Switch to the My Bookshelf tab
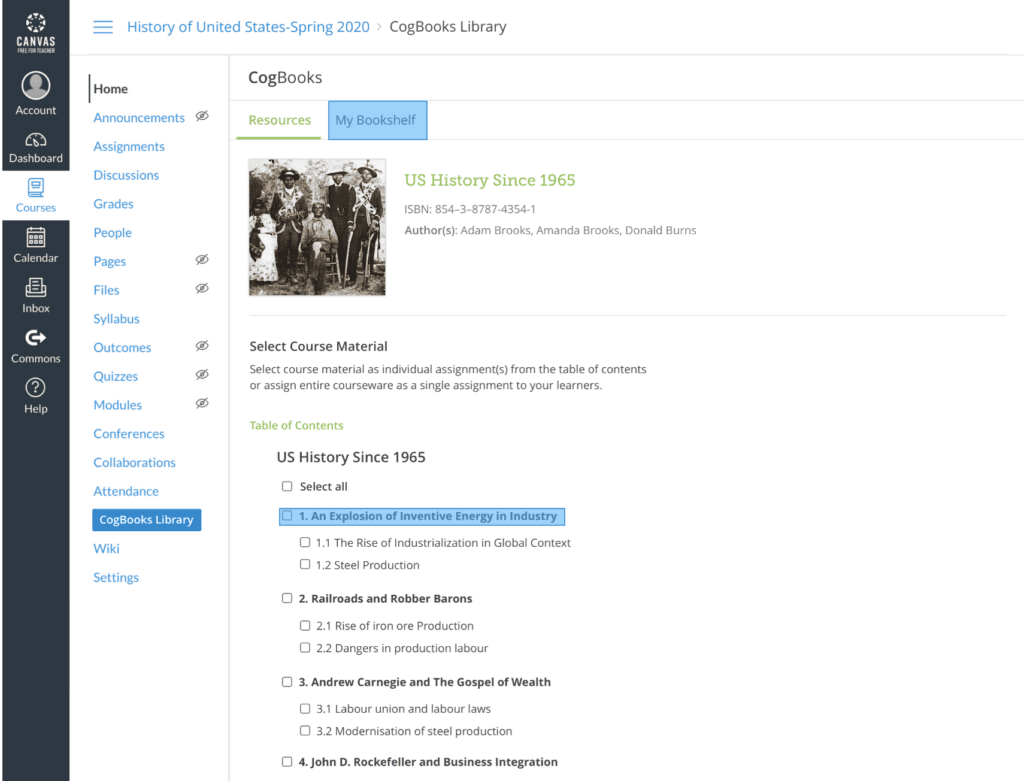1024x781 pixels. click(377, 120)
